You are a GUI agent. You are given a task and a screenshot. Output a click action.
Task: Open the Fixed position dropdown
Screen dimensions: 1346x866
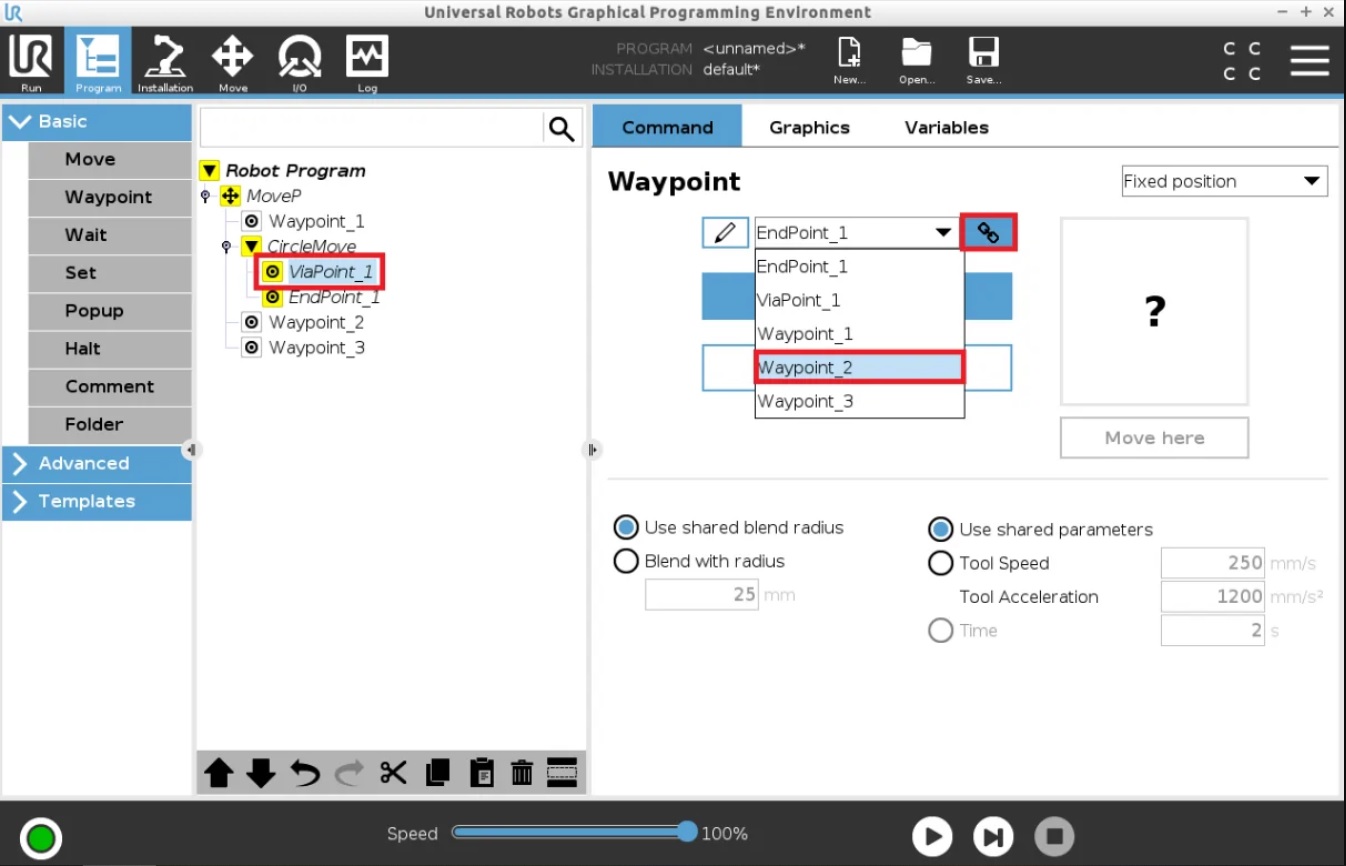point(1224,181)
